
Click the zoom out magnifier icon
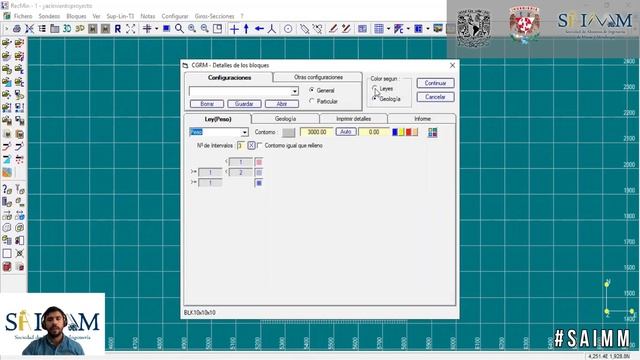point(204,29)
